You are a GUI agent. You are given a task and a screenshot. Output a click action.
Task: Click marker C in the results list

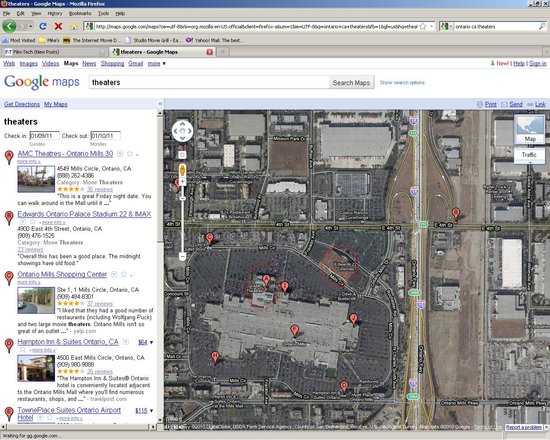point(9,278)
